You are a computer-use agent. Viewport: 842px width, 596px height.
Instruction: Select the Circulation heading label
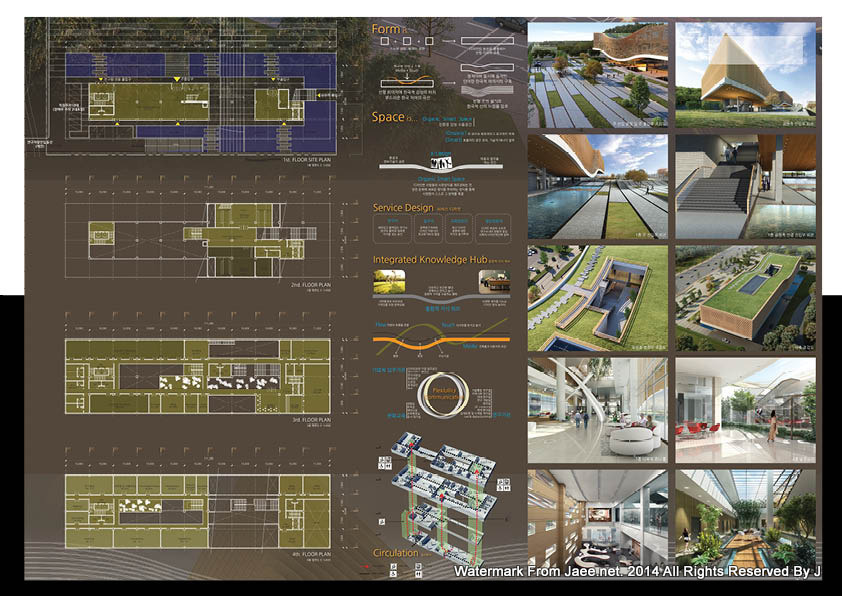coord(395,553)
